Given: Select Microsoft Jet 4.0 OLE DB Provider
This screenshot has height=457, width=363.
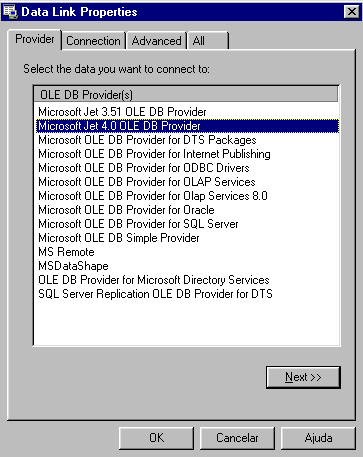Looking at the screenshot, I should point(187,126).
